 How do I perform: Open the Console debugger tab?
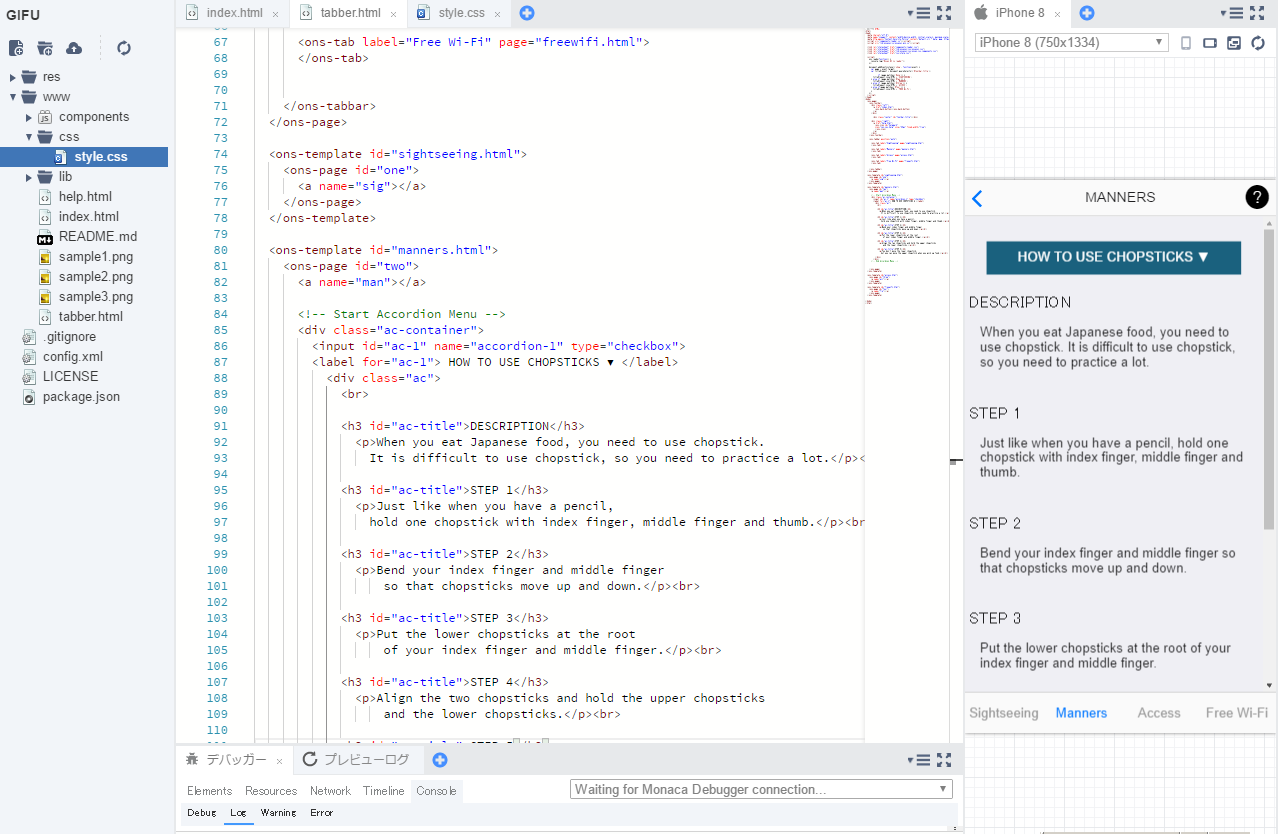click(436, 791)
